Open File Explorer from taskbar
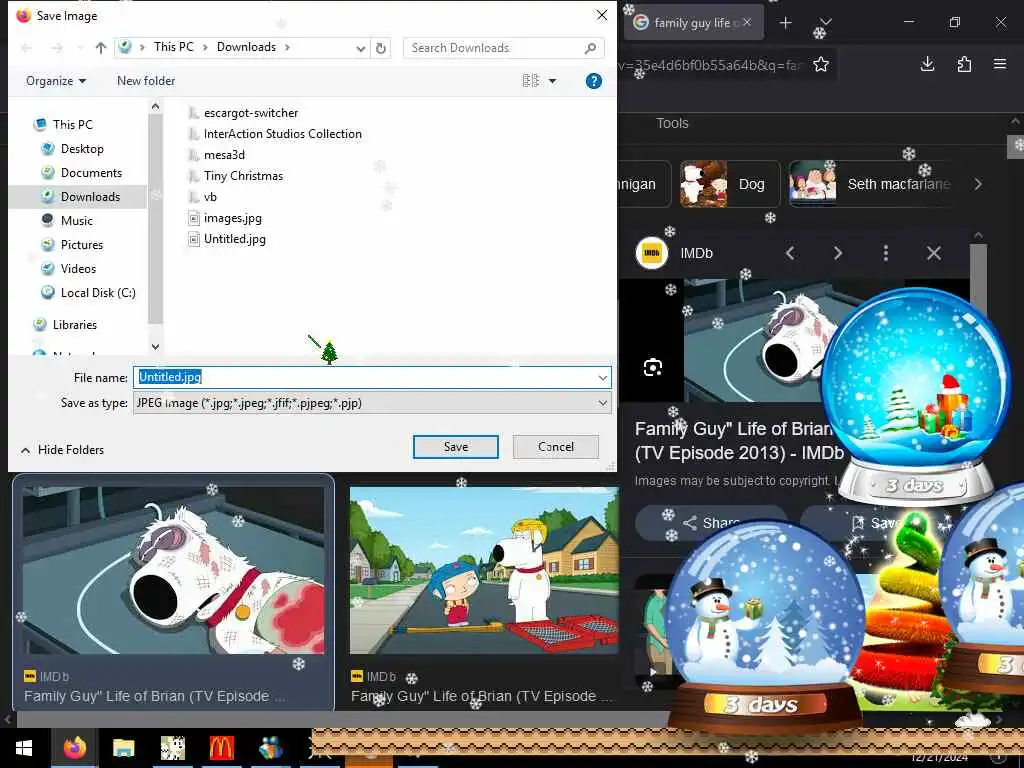The height and width of the screenshot is (768, 1024). (123, 748)
